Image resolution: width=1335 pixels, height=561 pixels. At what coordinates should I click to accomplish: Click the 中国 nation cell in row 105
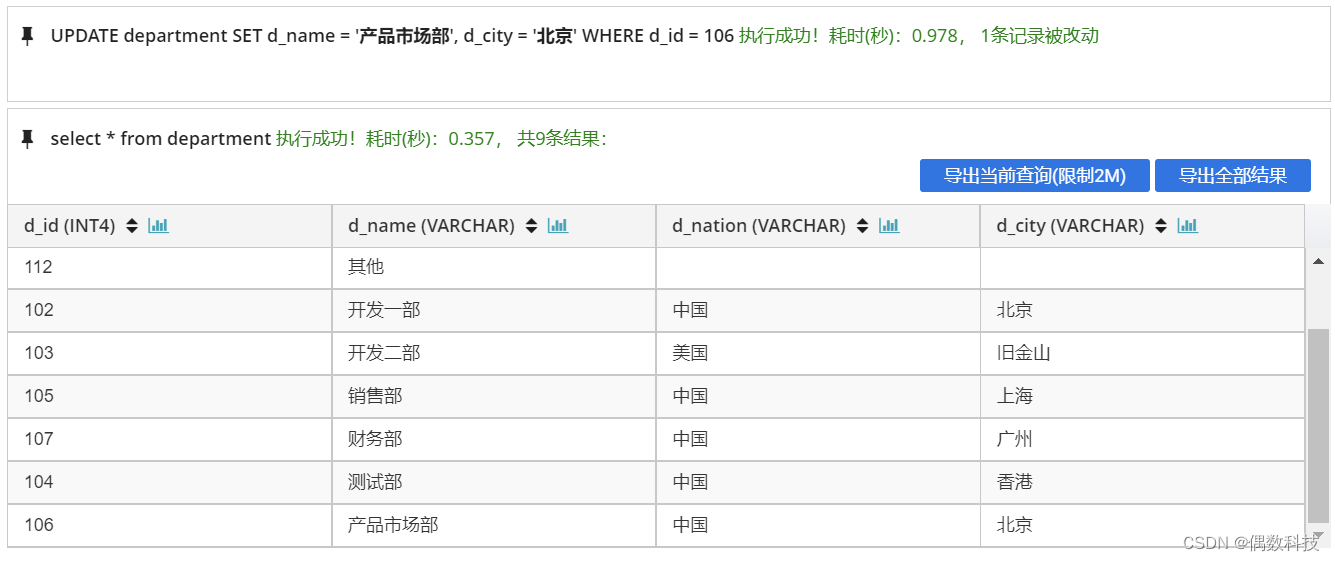tap(818, 396)
